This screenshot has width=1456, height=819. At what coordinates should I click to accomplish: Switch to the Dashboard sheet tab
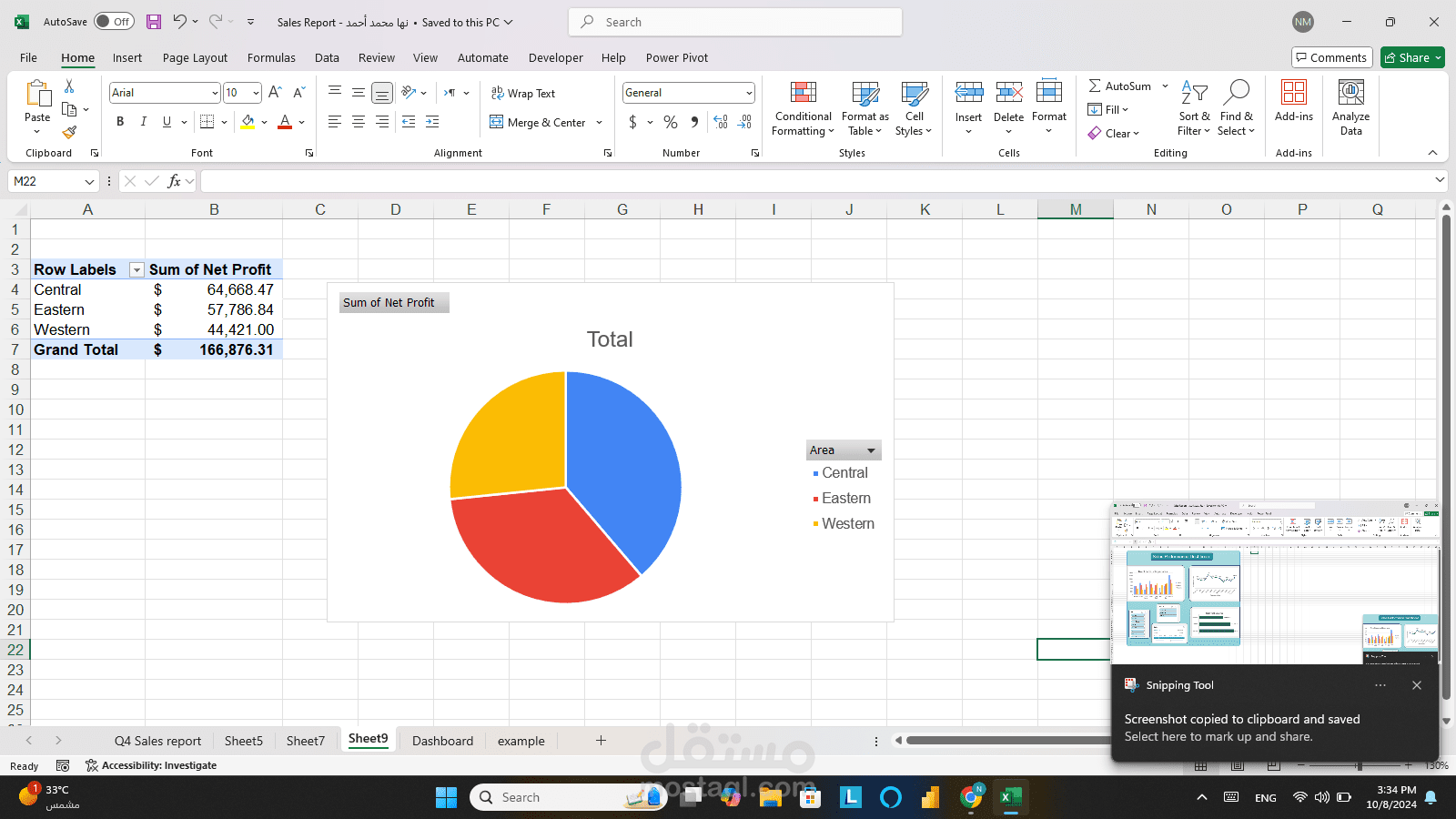[442, 741]
